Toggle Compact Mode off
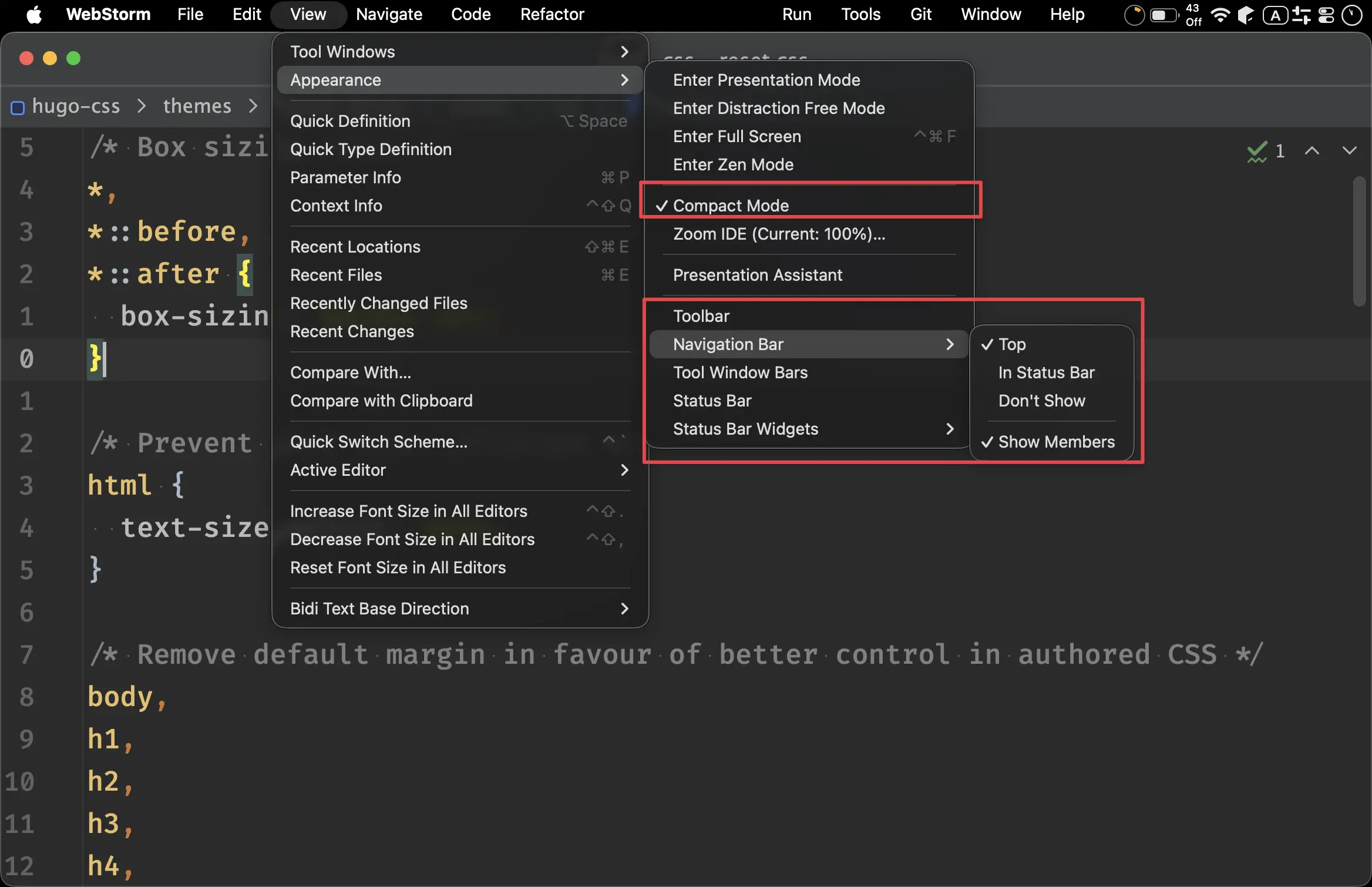Viewport: 1372px width, 887px height. coord(730,206)
